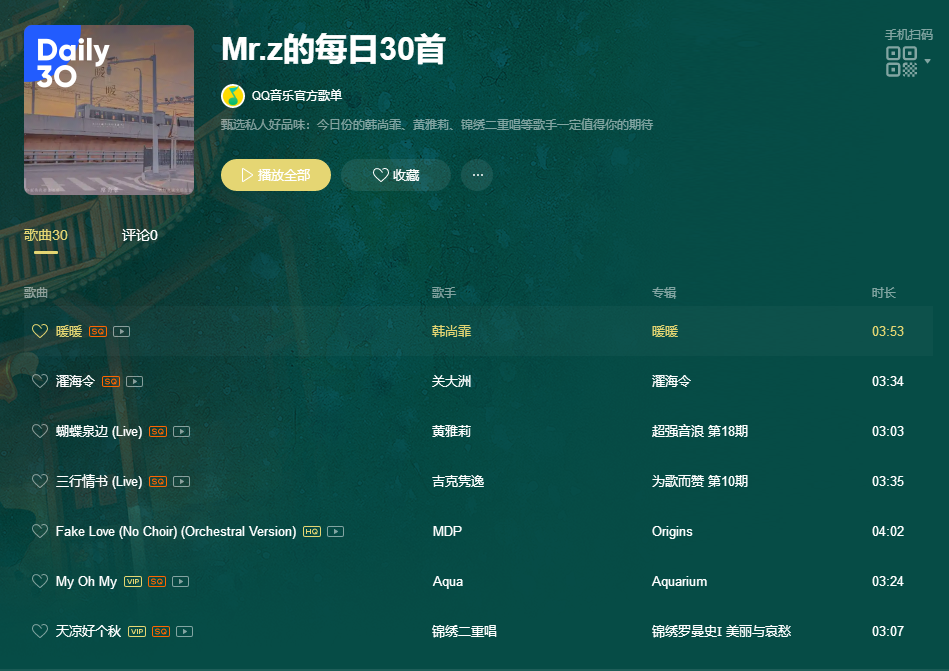Favorite 蝴蝶泉边 (Live) using heart icon

coord(40,431)
